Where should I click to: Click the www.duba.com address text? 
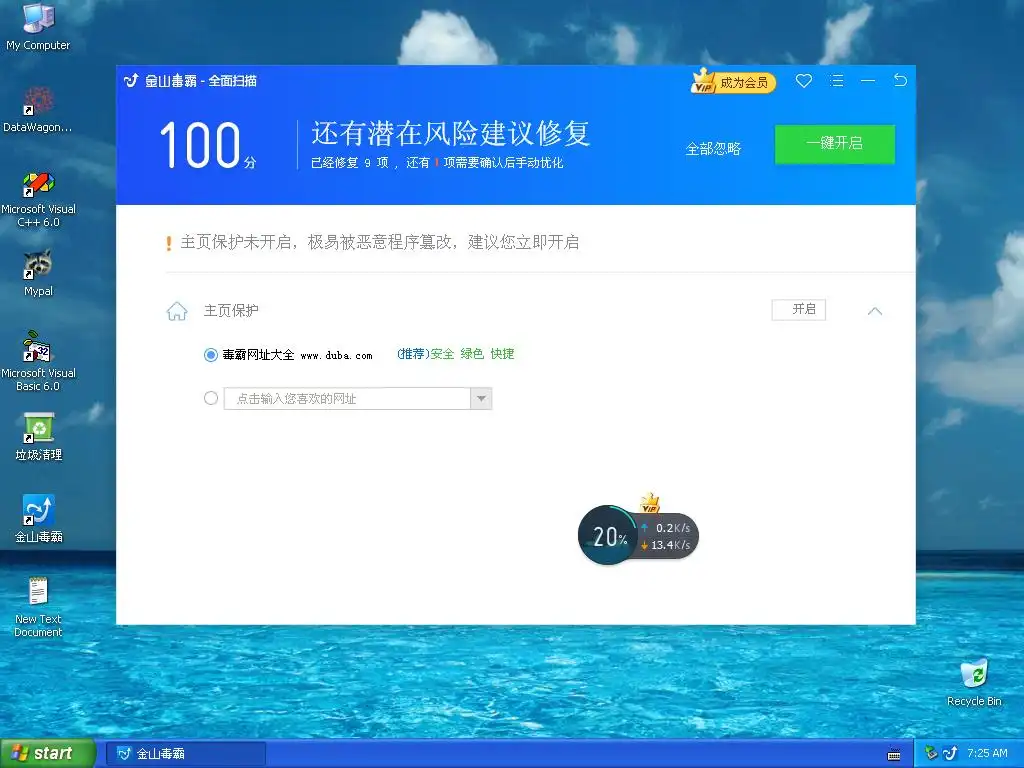pos(336,356)
